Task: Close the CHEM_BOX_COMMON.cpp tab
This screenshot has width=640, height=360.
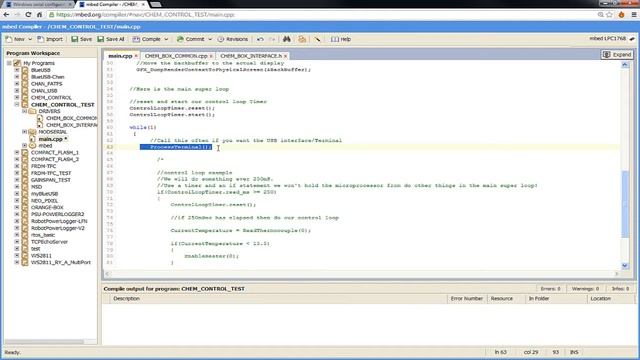Action: (211, 56)
